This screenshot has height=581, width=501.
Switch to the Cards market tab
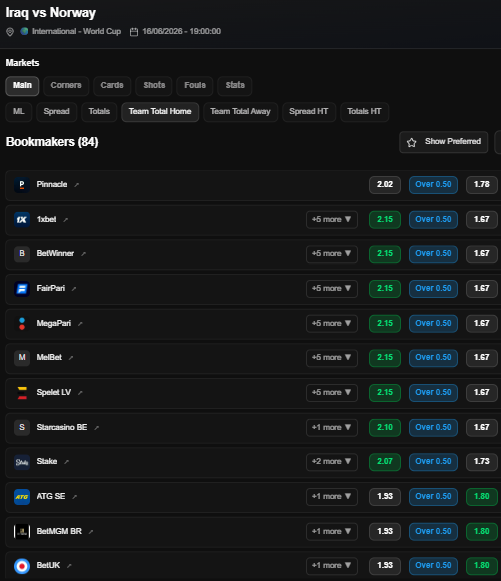coord(112,86)
